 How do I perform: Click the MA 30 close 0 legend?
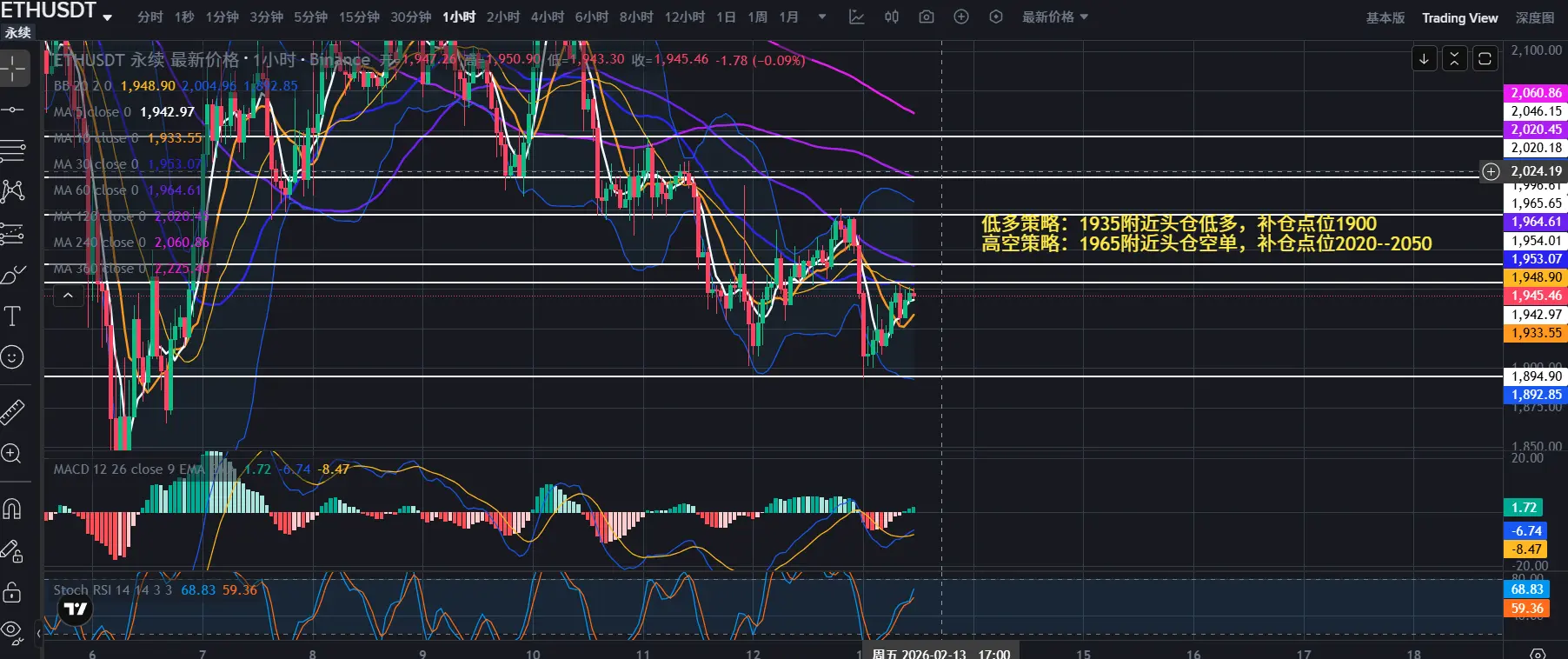[96, 164]
